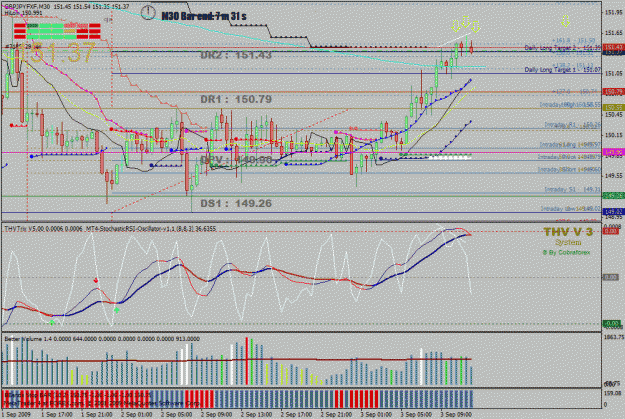Click the +138.2 Fibonacci level label
Screen dimensions: 625x419
[573, 64]
